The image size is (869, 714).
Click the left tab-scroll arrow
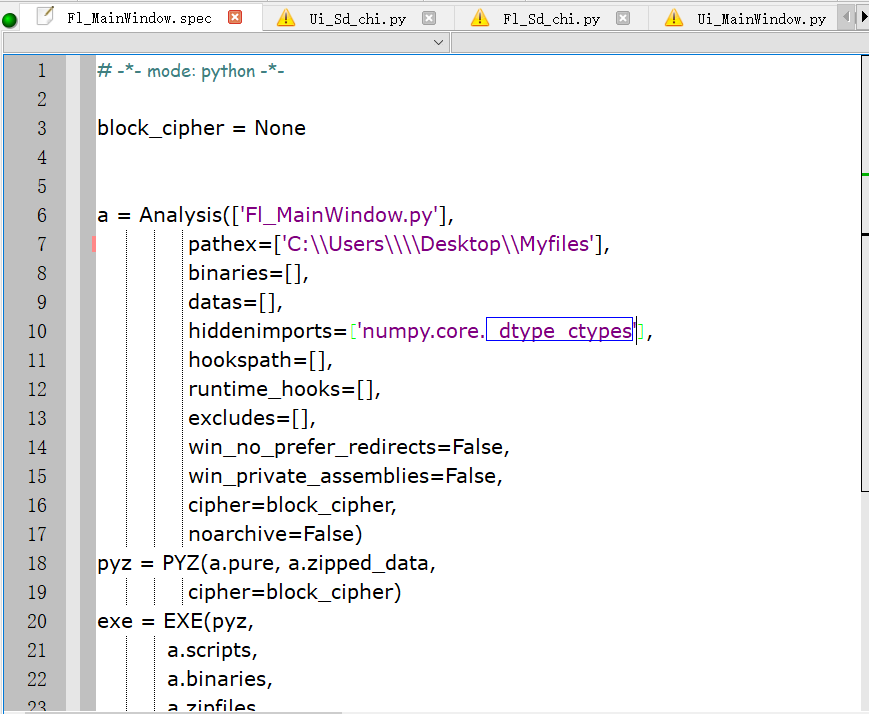(845, 17)
